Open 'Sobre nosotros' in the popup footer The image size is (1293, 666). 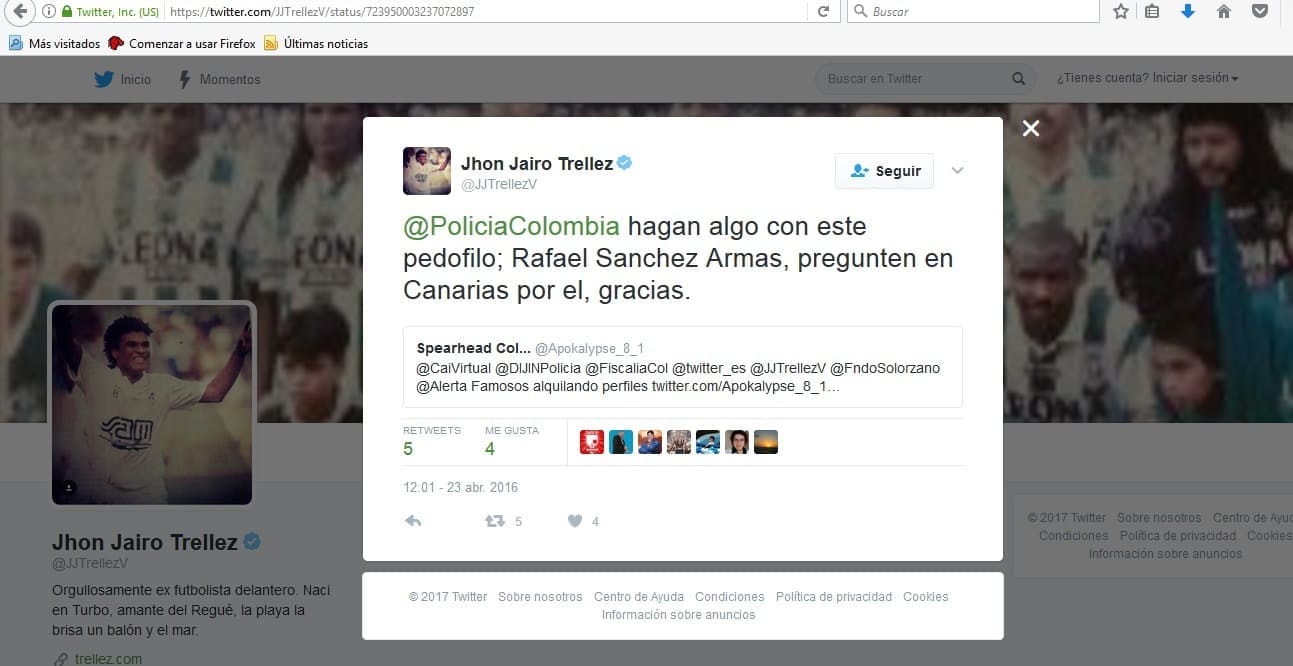(x=540, y=597)
